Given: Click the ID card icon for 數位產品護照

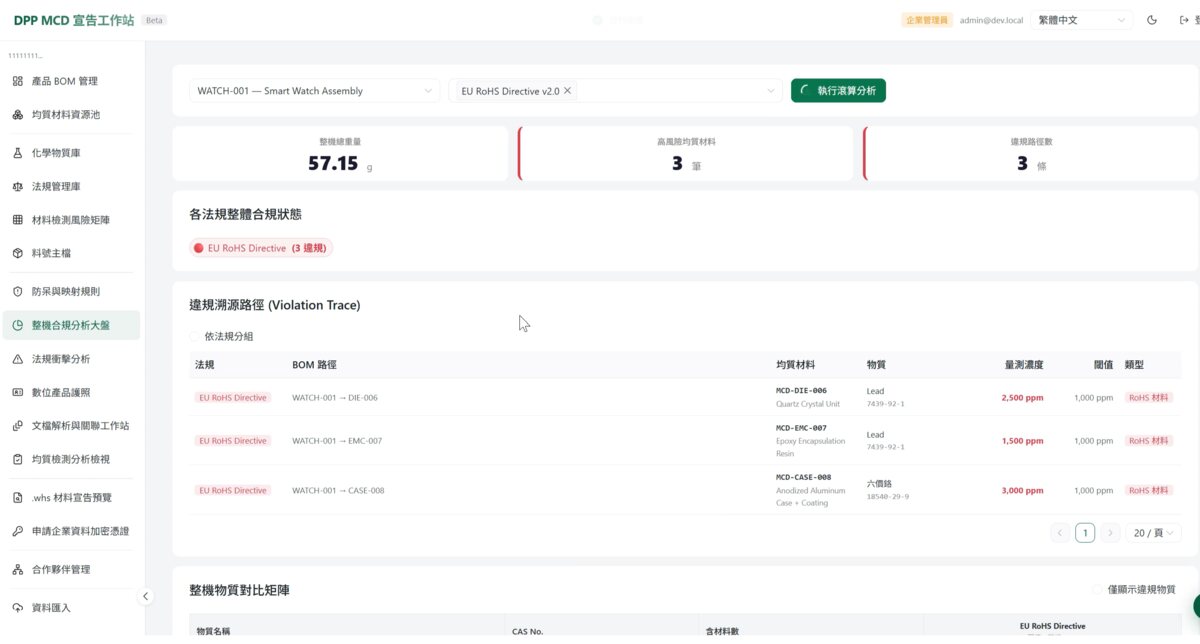Looking at the screenshot, I should 18,392.
